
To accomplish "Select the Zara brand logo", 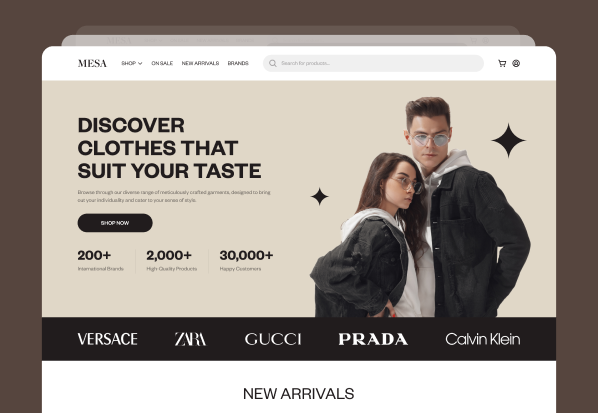I will (x=190, y=339).
